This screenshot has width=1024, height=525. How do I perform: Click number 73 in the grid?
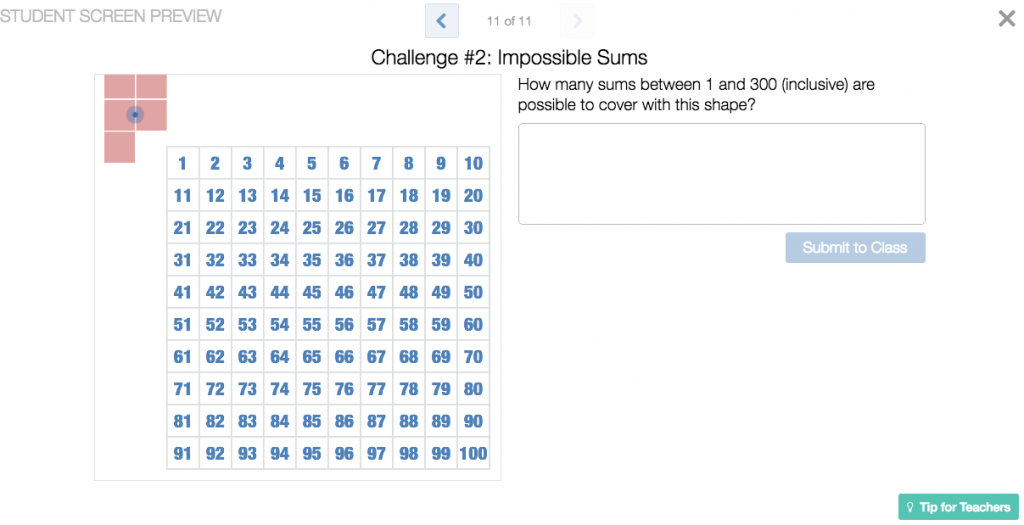[x=248, y=389]
